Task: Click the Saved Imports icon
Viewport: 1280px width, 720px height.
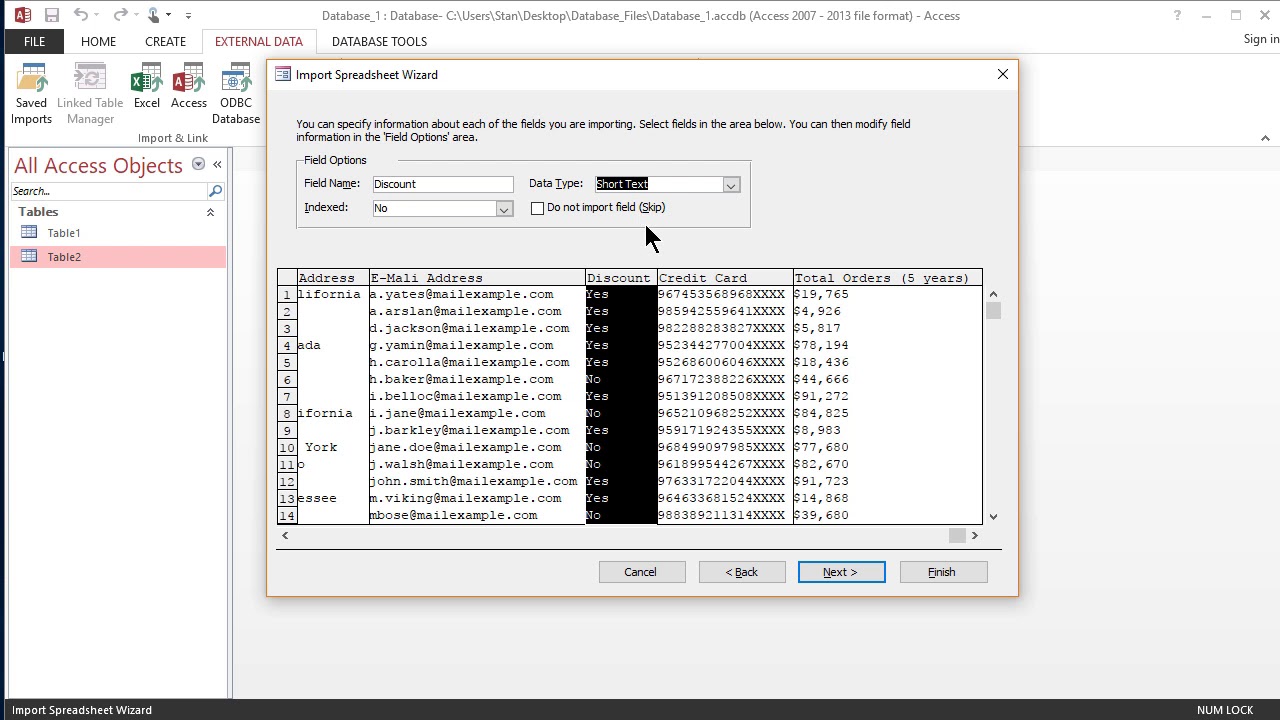Action: (31, 95)
